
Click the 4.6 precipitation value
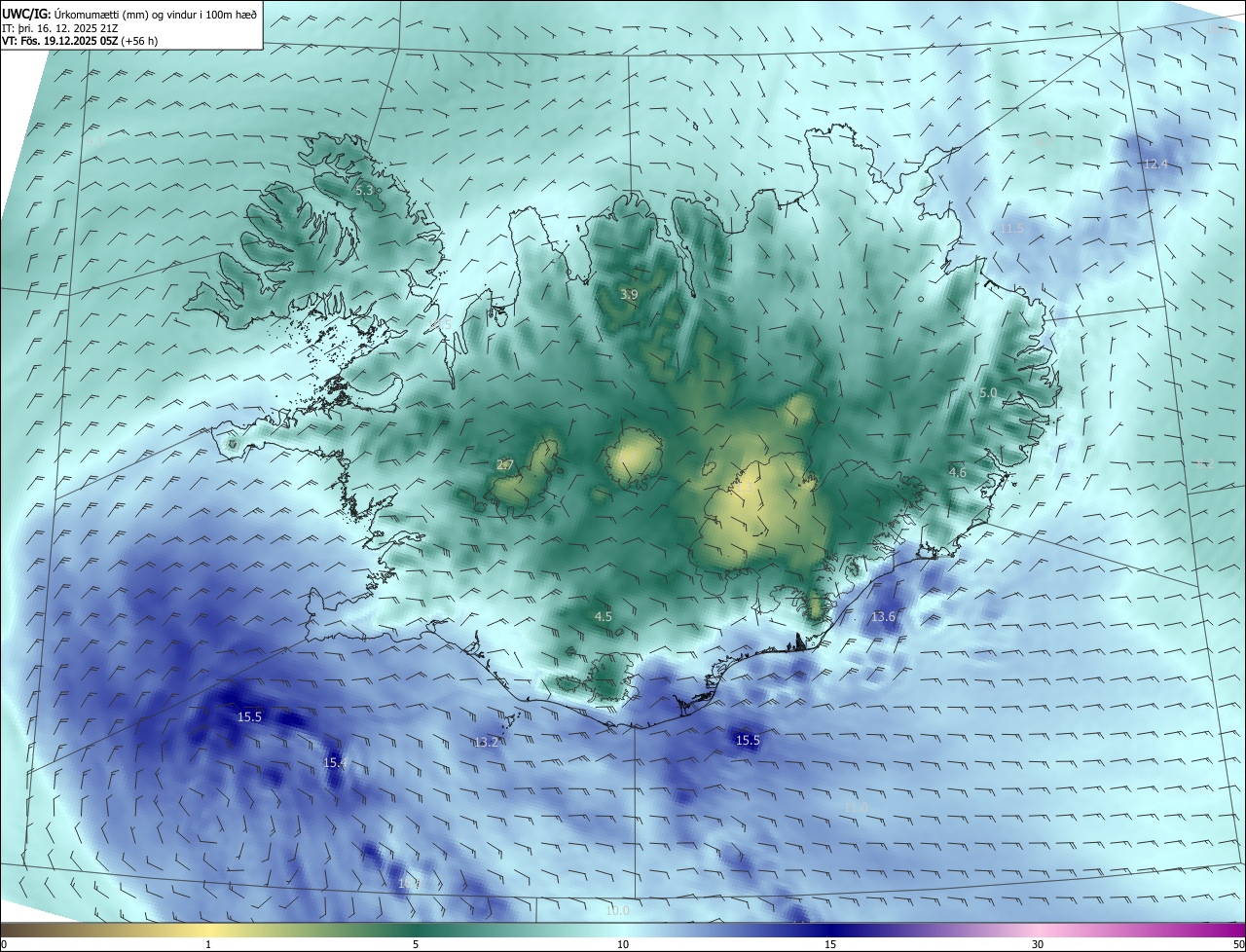[958, 472]
